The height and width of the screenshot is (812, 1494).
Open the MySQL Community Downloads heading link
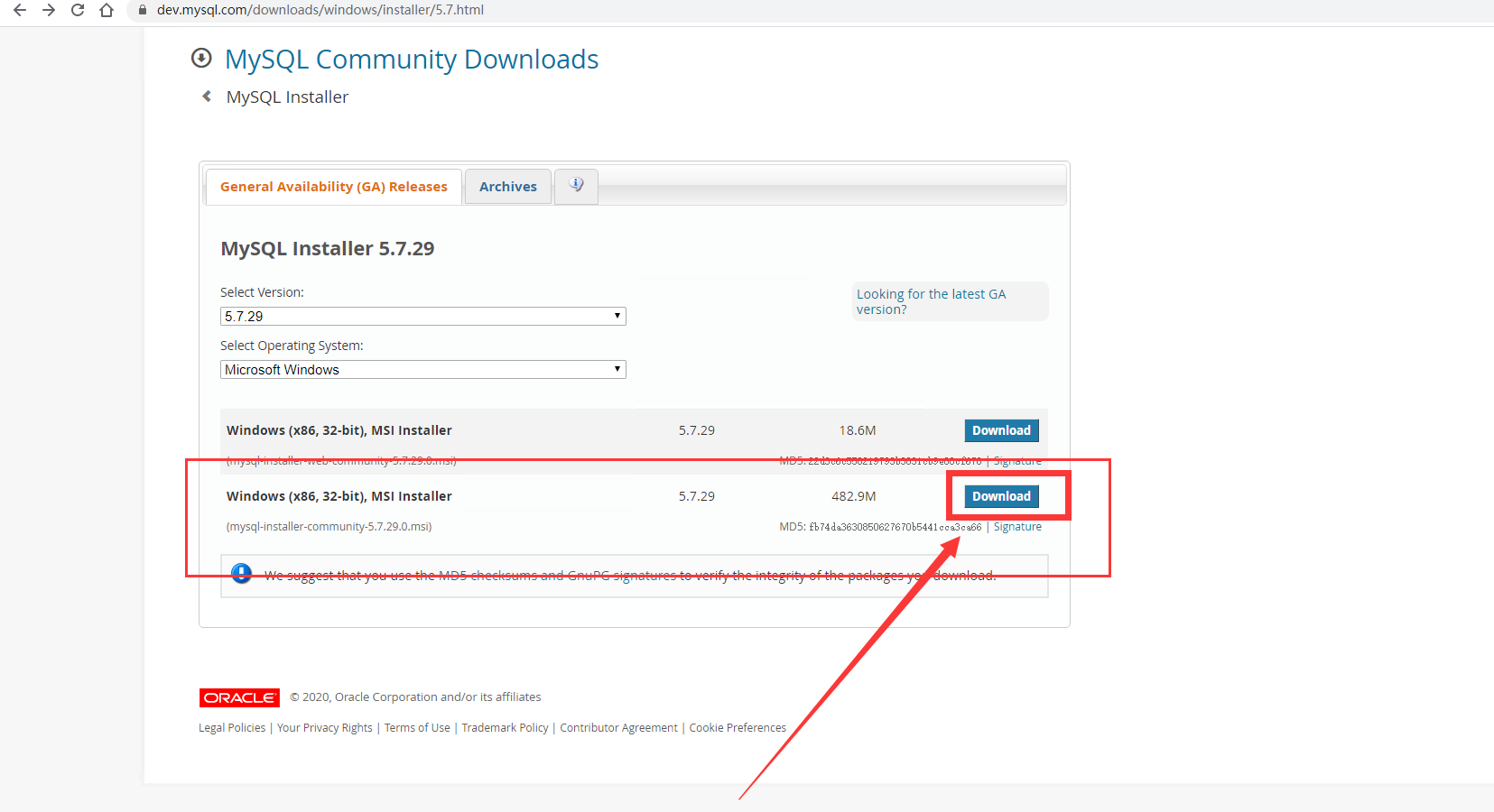(x=412, y=60)
